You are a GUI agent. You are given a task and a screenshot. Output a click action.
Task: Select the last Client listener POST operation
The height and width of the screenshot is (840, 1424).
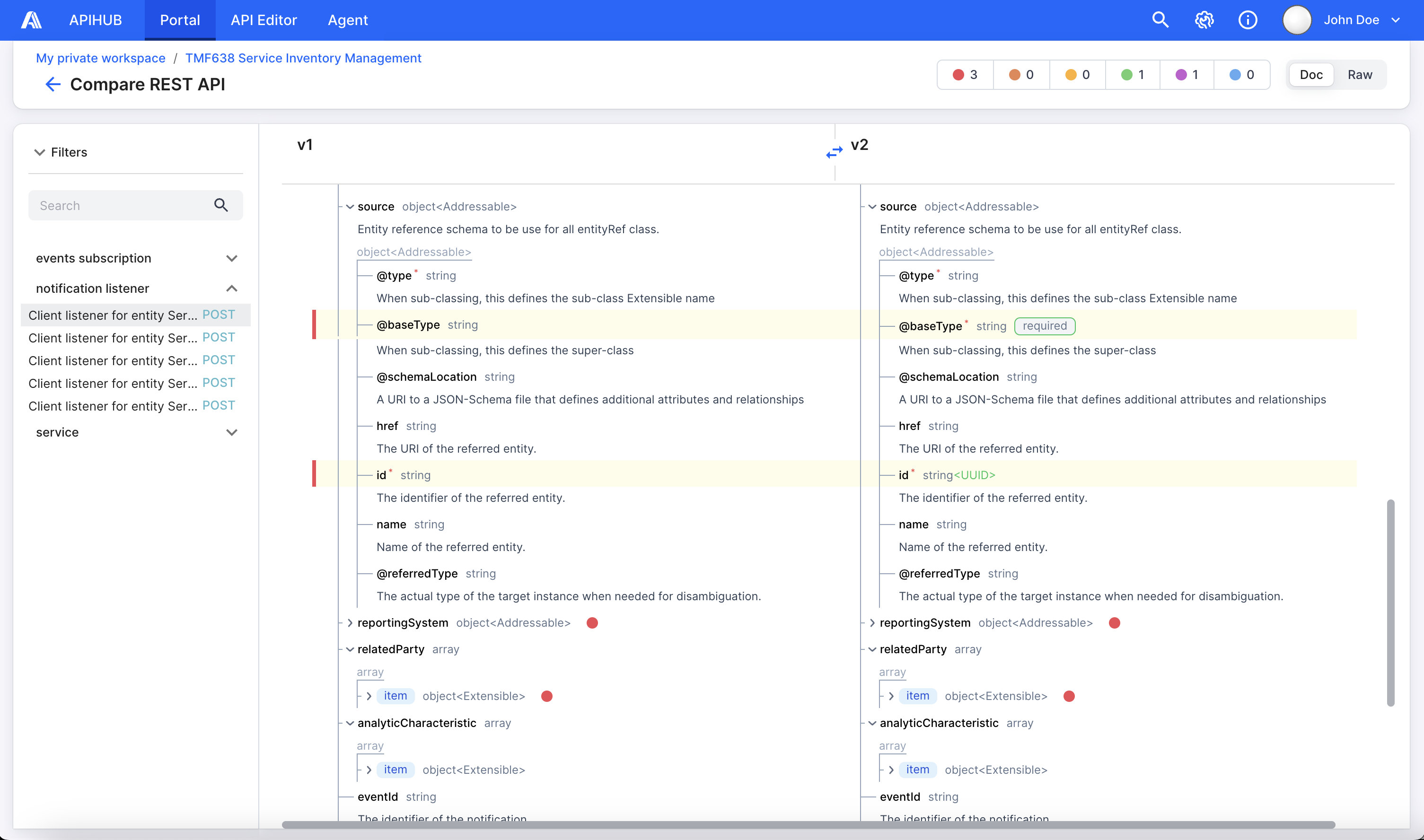135,406
